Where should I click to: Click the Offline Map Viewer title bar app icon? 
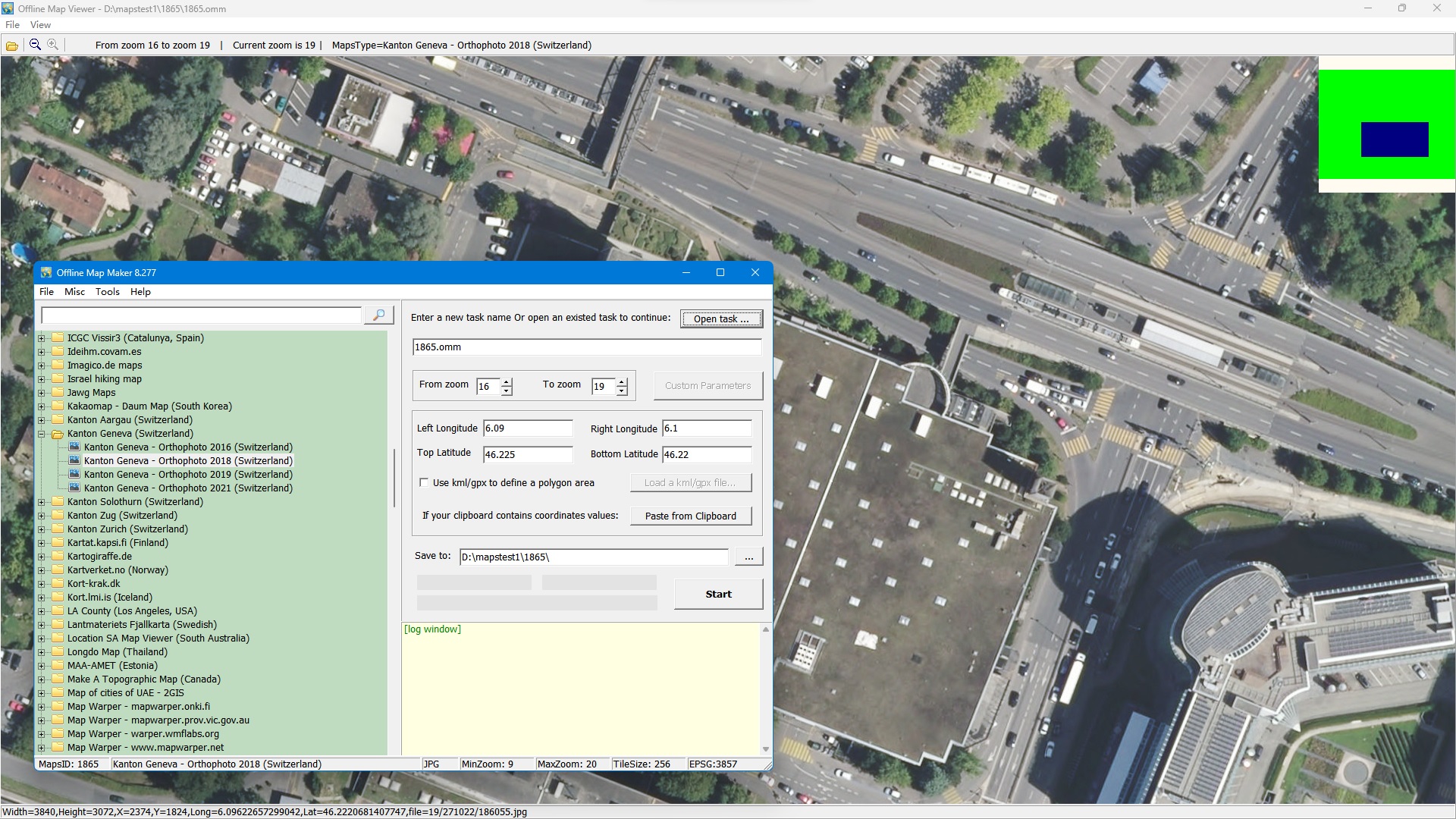(x=8, y=8)
